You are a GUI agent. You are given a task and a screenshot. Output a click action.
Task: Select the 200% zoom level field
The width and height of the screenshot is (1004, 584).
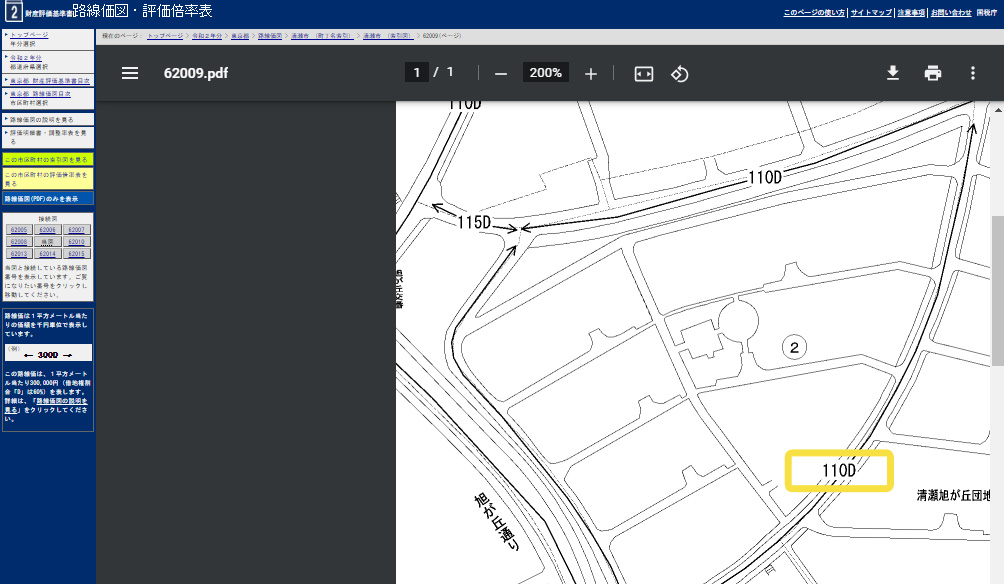[546, 73]
